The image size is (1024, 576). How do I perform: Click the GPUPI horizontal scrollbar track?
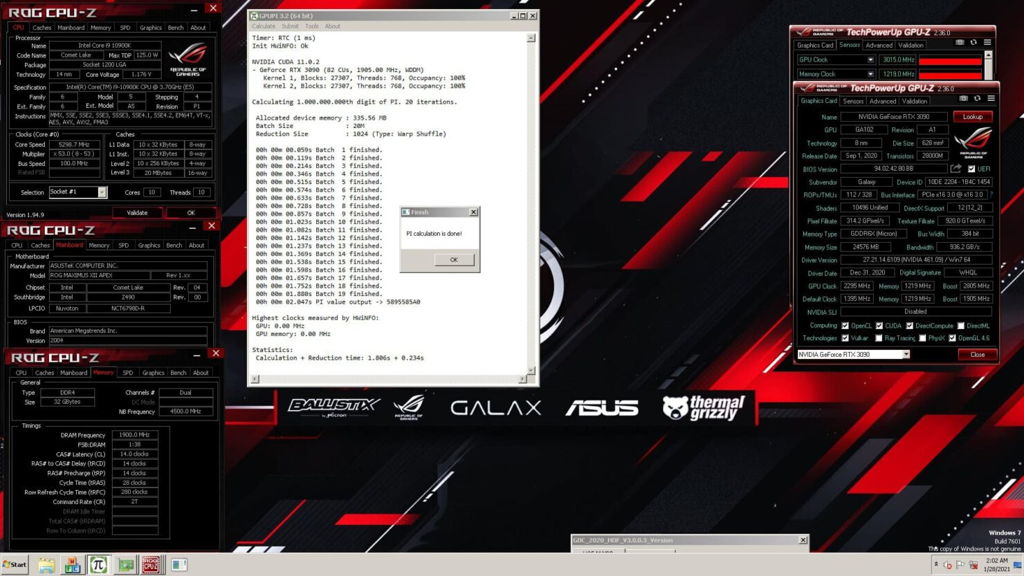click(388, 379)
